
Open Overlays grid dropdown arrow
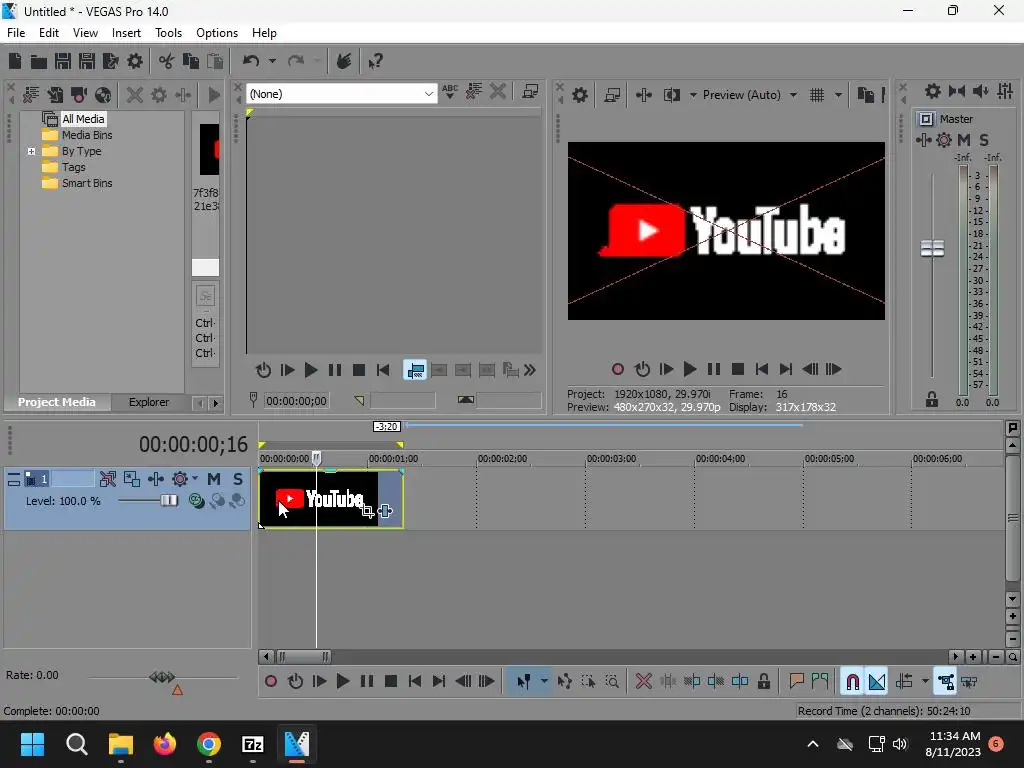click(839, 95)
